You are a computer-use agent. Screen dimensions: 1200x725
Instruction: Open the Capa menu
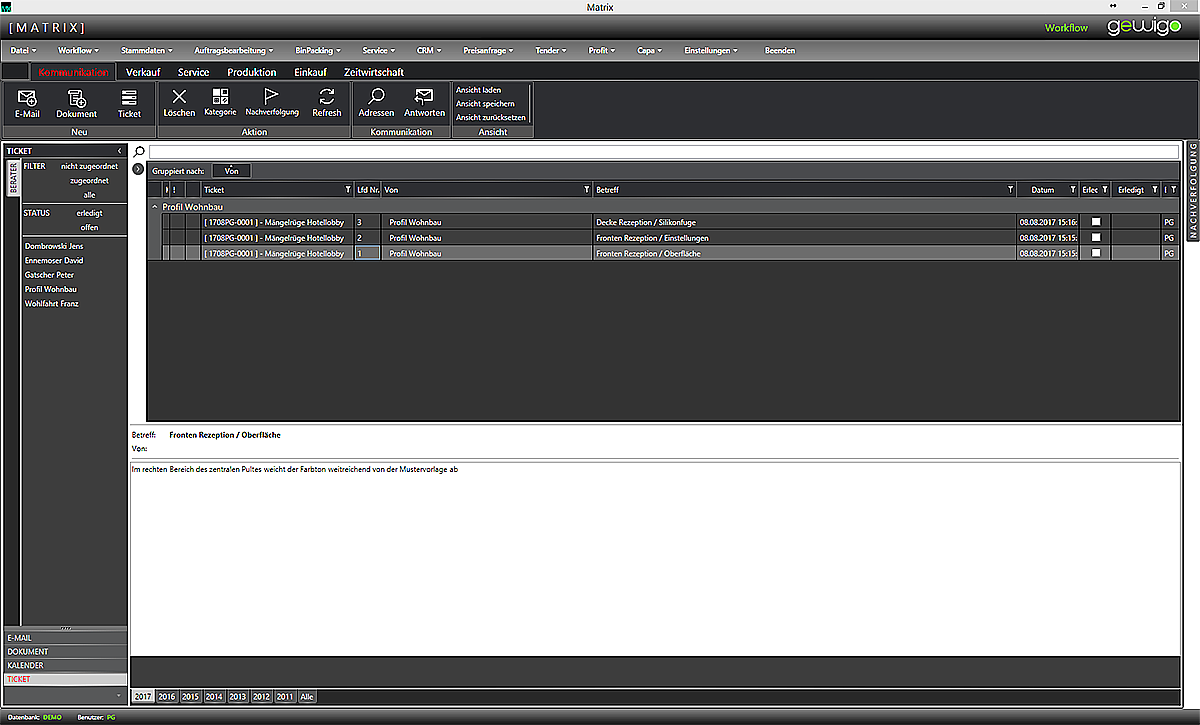651,50
